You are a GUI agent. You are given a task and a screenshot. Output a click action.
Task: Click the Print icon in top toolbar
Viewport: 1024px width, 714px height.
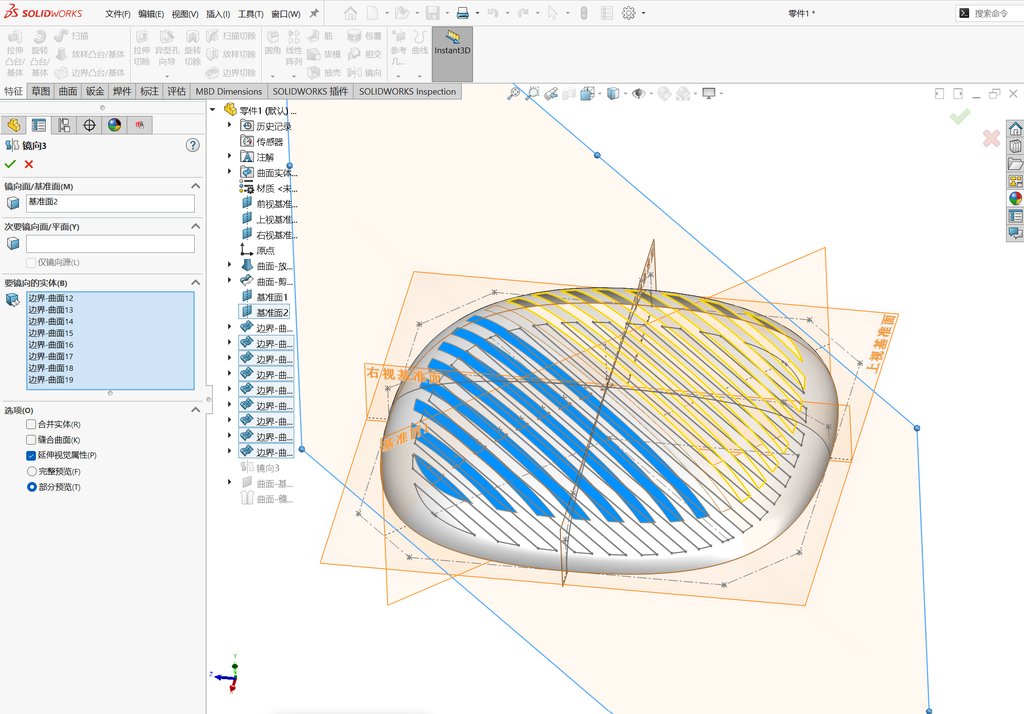coord(462,13)
